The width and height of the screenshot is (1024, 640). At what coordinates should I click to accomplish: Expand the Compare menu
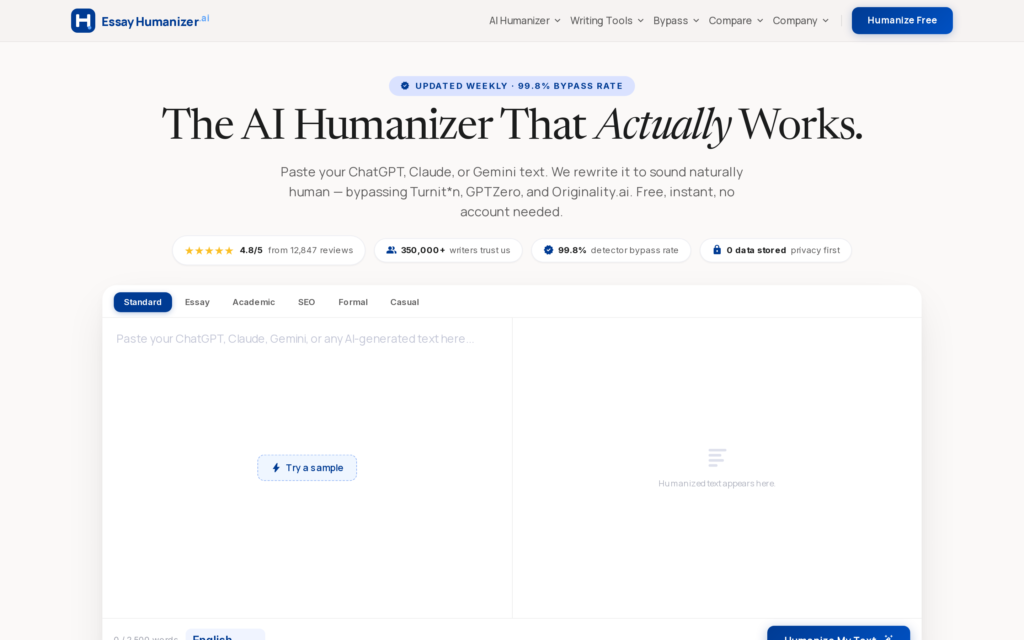[x=735, y=21]
